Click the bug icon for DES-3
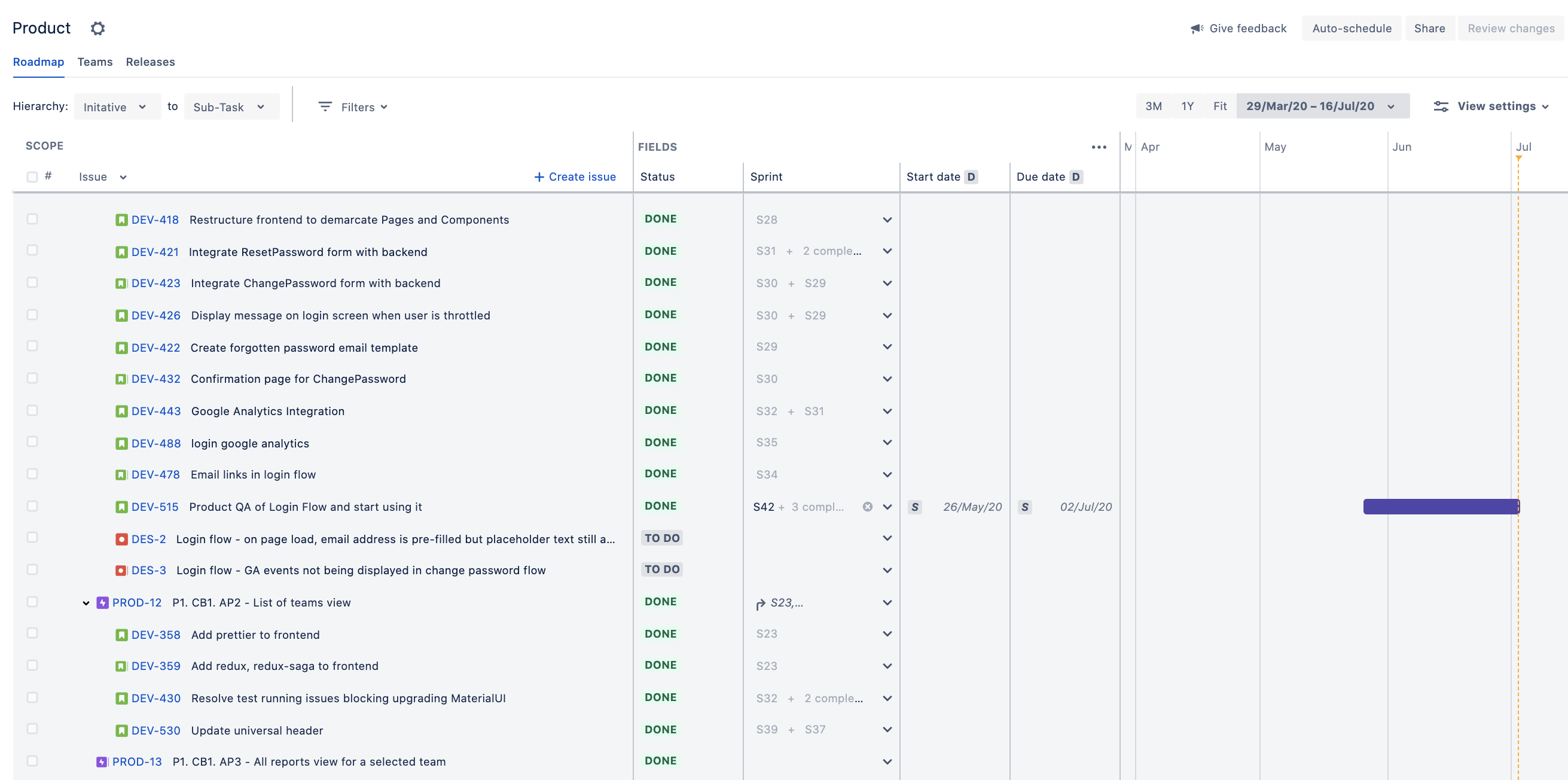Image resolution: width=1568 pixels, height=780 pixels. coord(122,570)
